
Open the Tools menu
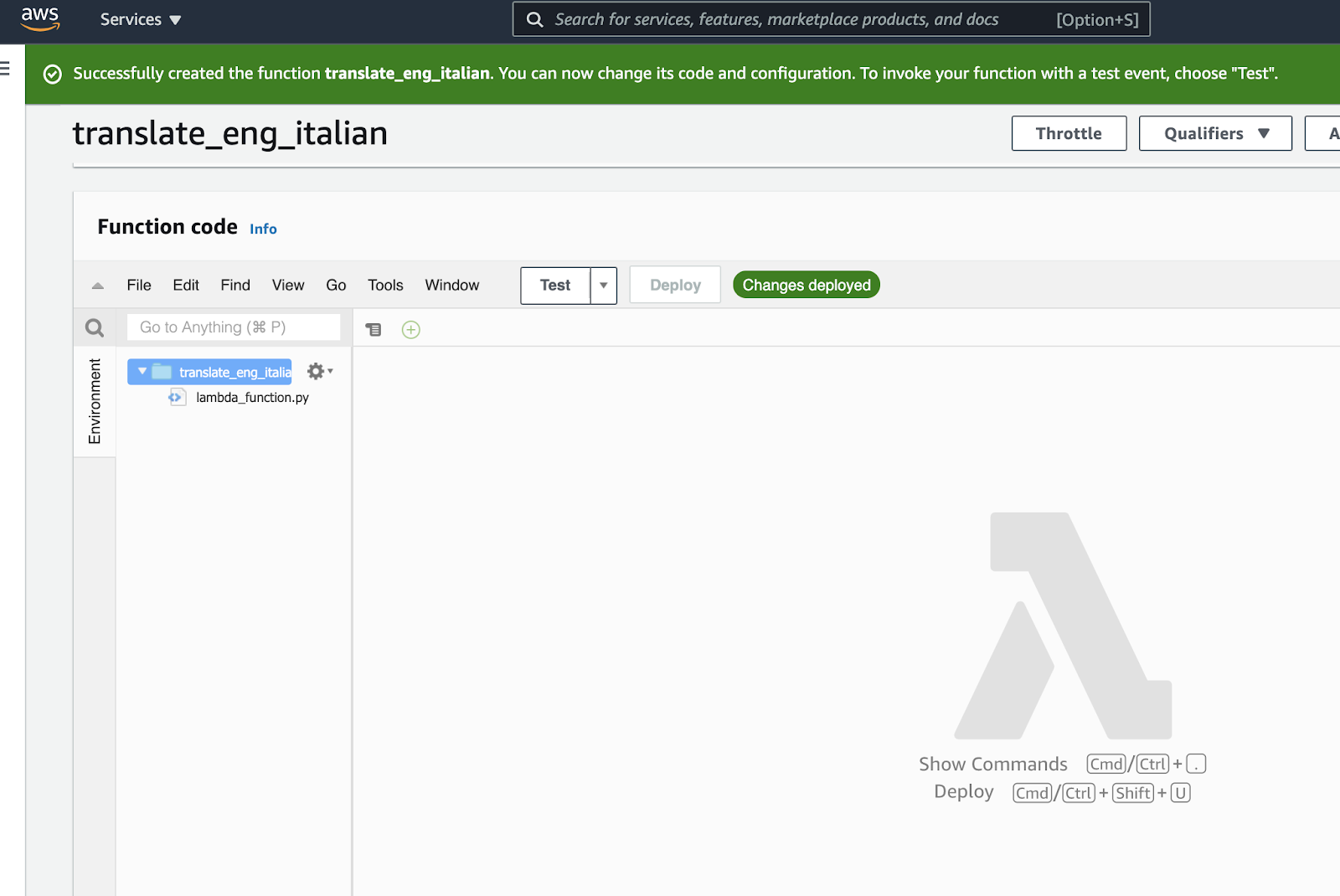[x=385, y=286]
